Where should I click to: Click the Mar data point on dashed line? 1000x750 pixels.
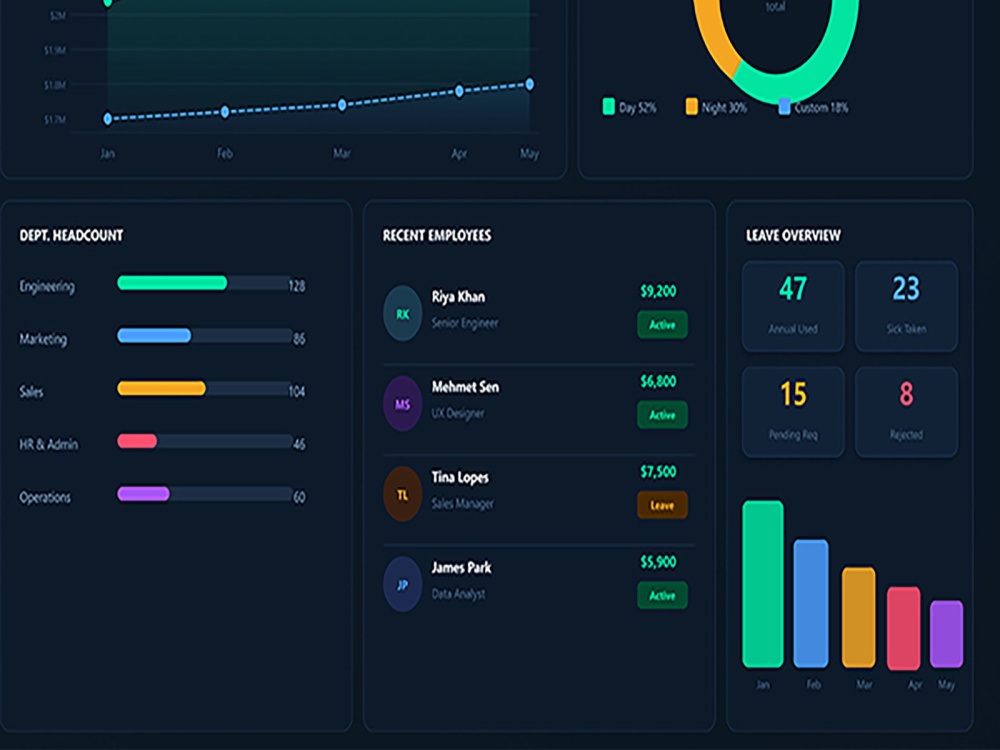pos(342,105)
